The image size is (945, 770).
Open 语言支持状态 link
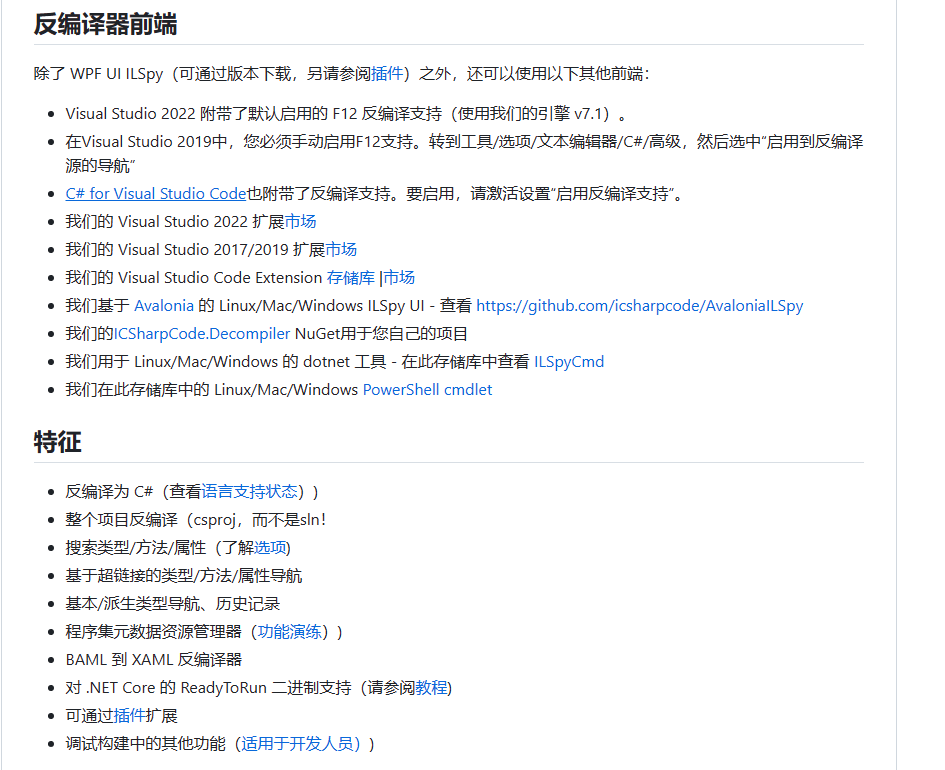(x=250, y=492)
